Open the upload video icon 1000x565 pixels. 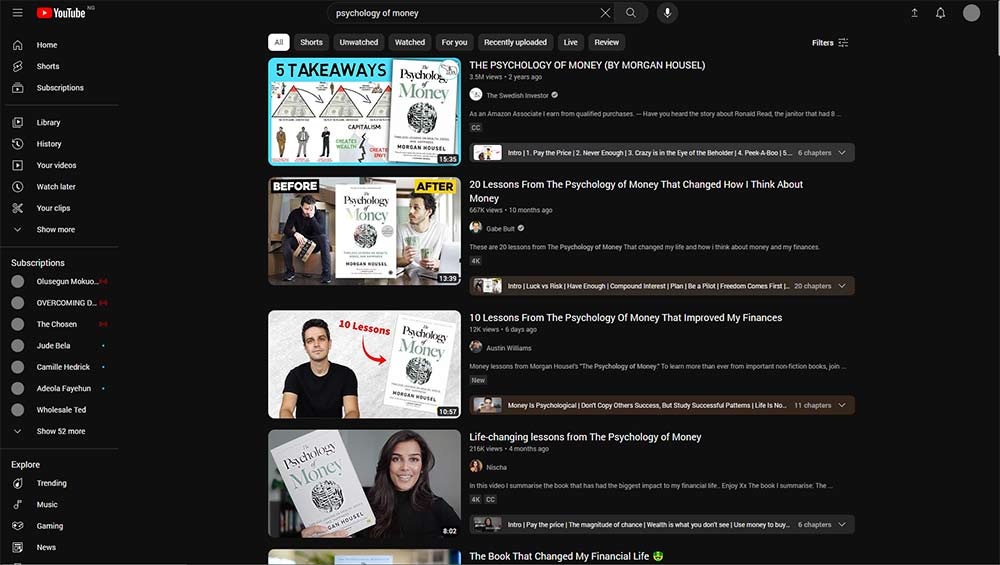click(x=915, y=13)
